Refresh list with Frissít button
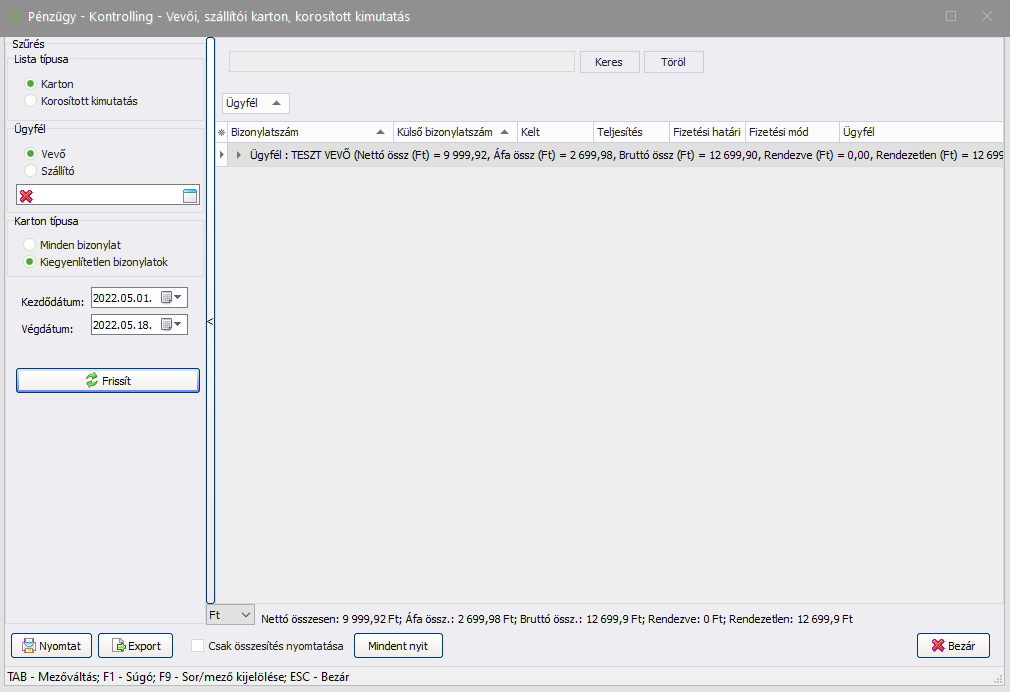The height and width of the screenshot is (692, 1010). [x=108, y=381]
